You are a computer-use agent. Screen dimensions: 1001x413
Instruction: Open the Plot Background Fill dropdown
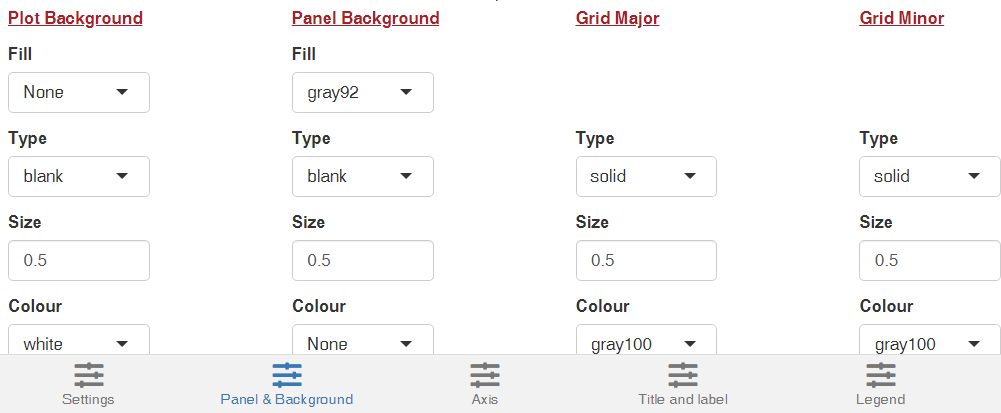point(79,93)
